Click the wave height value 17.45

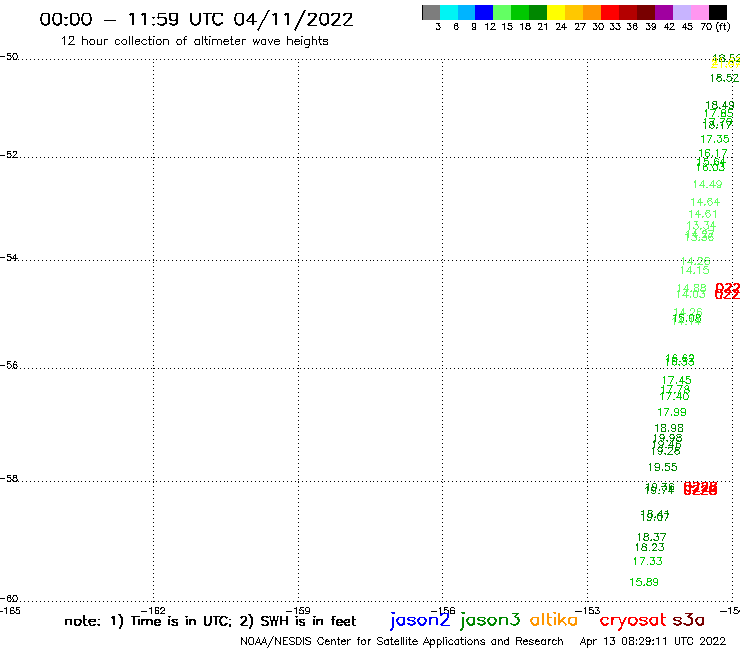(676, 380)
